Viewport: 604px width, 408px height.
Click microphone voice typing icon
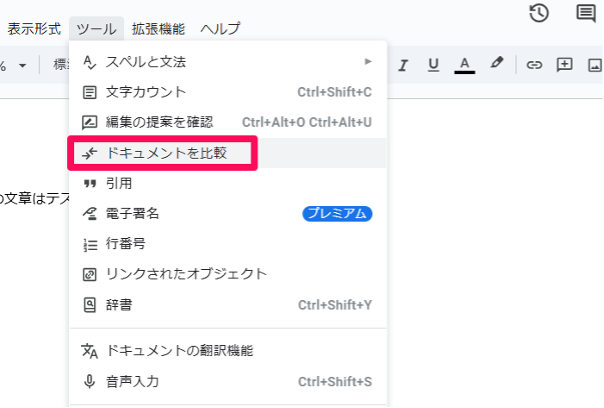[x=89, y=381]
